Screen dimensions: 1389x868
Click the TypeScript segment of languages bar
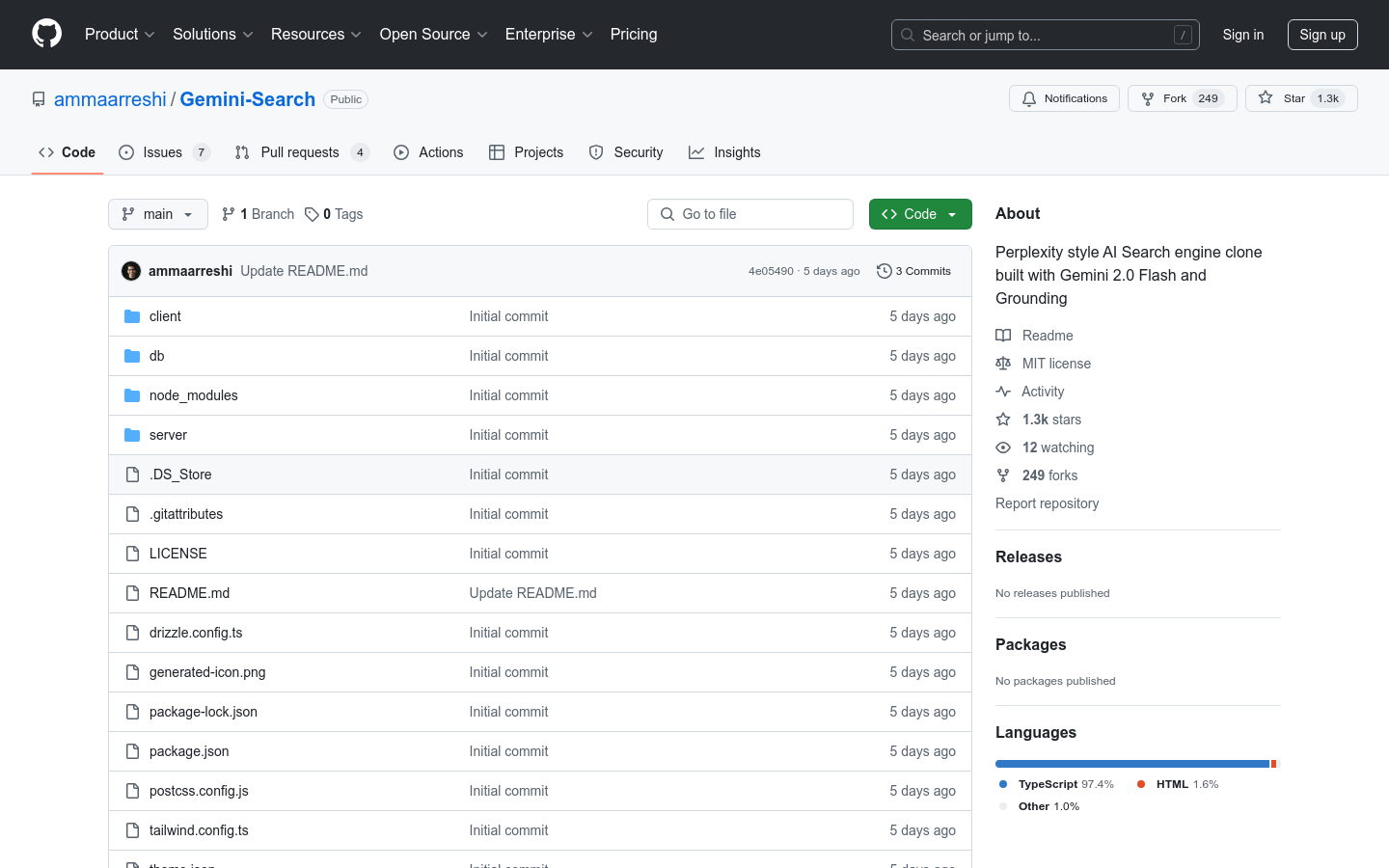(x=1130, y=764)
